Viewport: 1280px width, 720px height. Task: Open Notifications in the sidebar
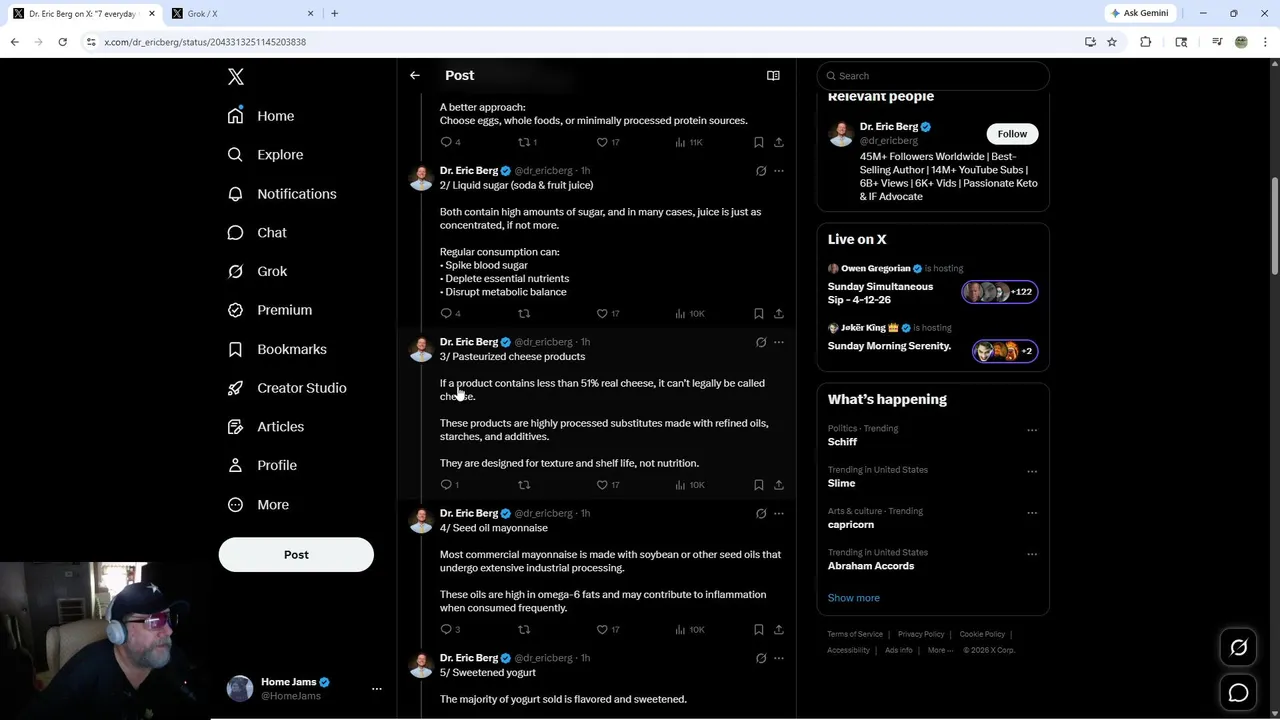tap(282, 194)
